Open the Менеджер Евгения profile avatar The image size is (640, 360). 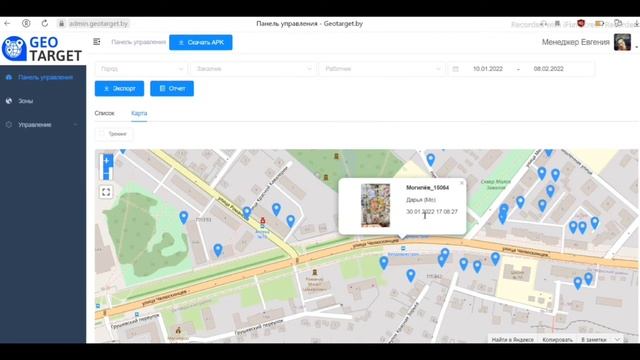point(622,42)
